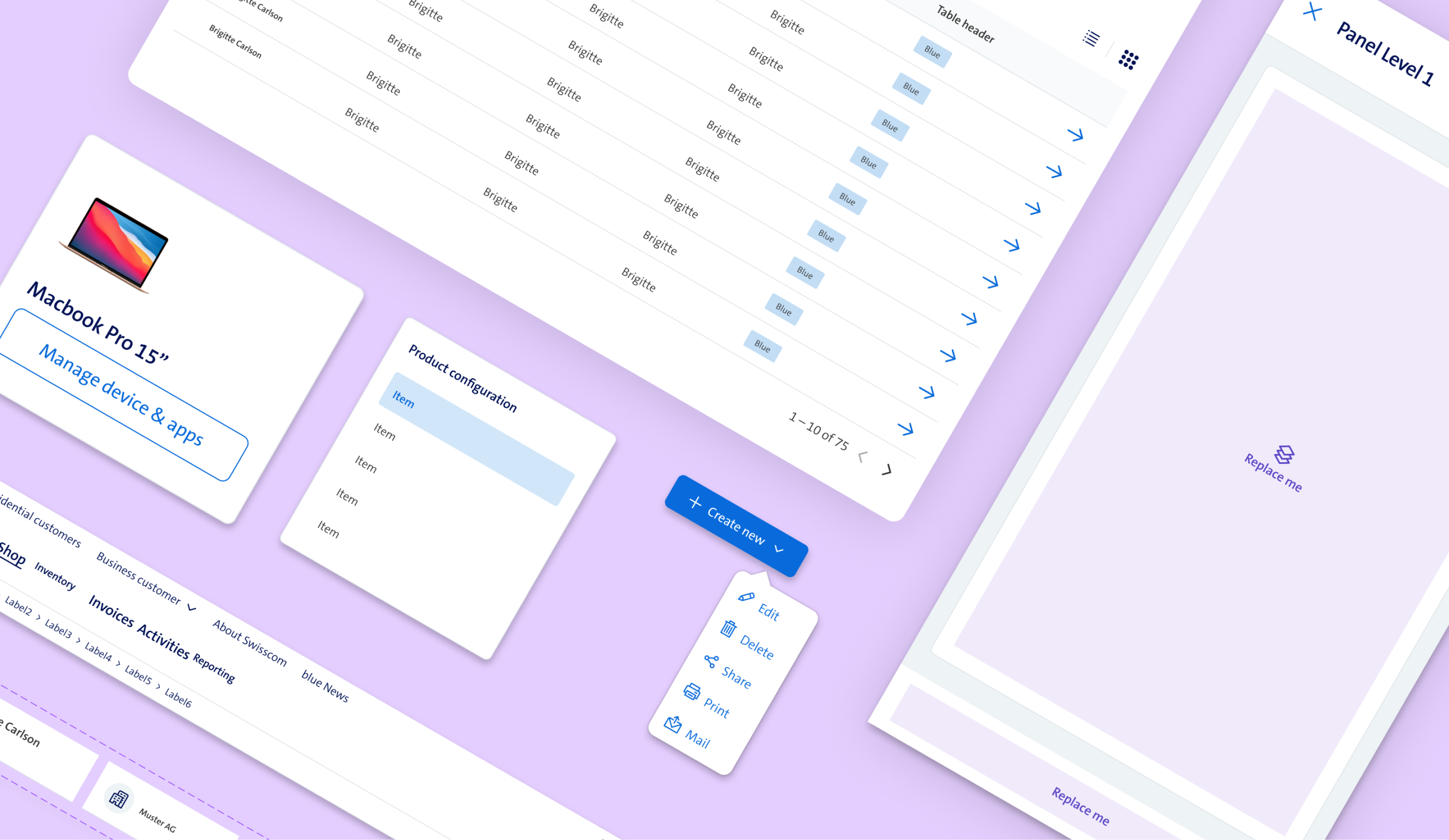Click the Create new button label

tap(736, 525)
